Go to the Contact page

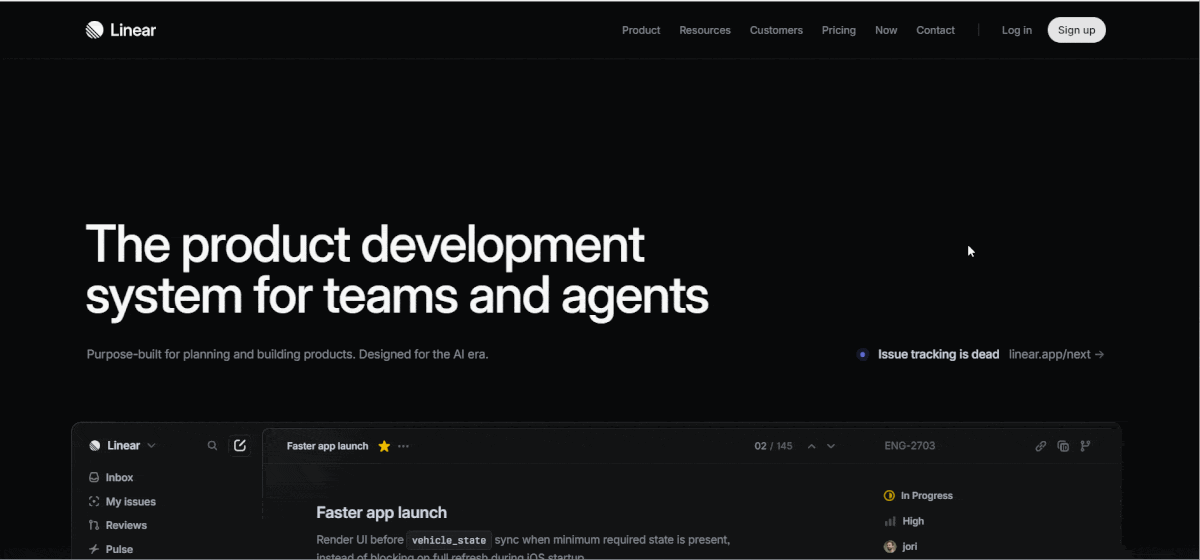tap(935, 30)
